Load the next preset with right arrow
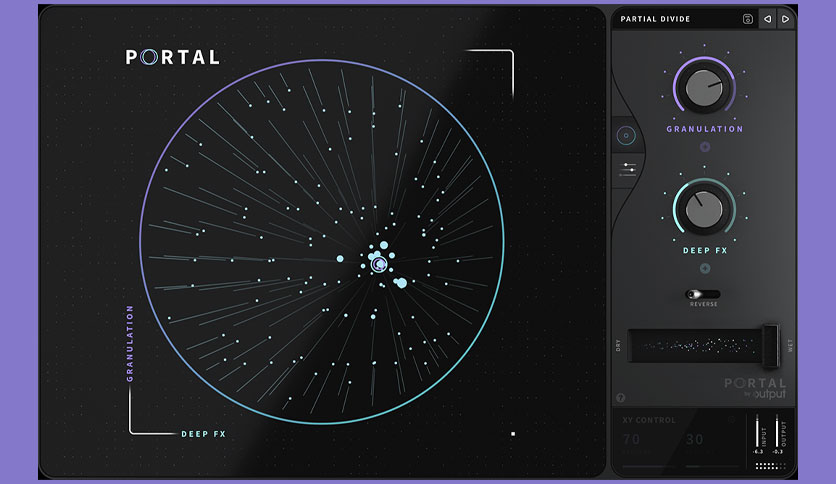The width and height of the screenshot is (836, 484). (785, 19)
